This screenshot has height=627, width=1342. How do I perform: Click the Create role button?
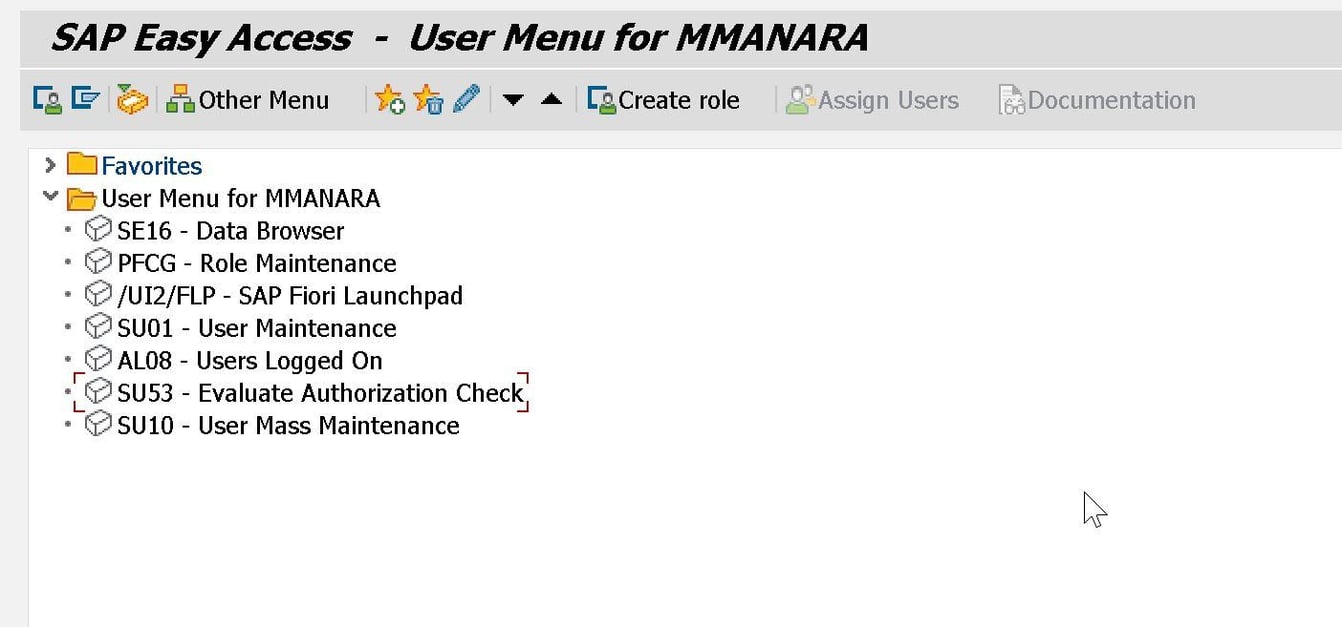(664, 100)
